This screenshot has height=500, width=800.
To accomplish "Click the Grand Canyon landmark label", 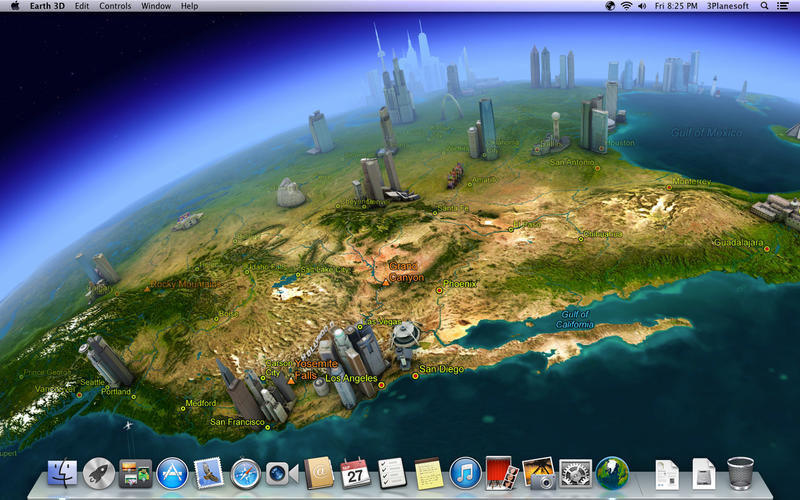I will coord(406,271).
